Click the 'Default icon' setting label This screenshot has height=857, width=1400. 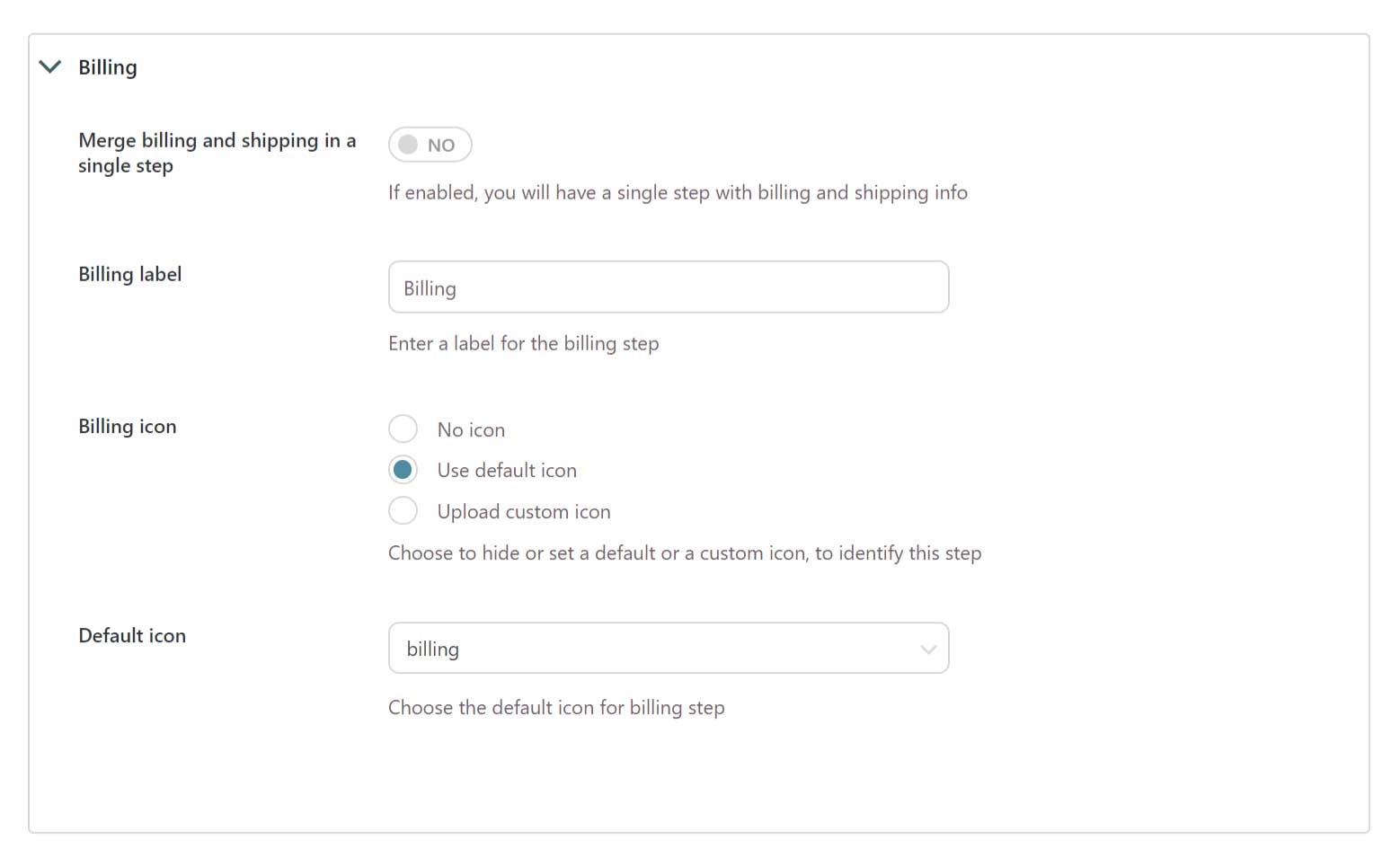(x=132, y=636)
